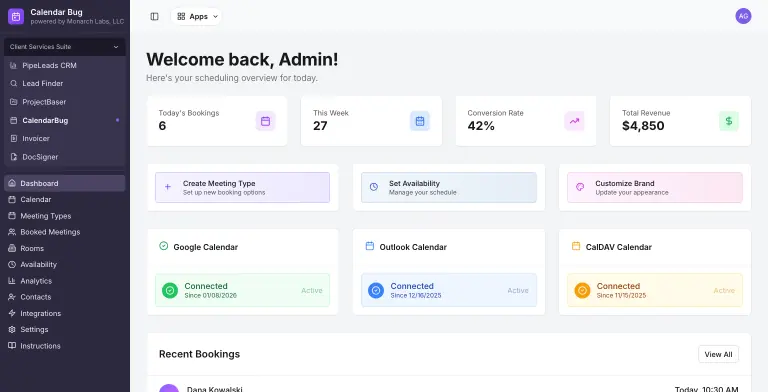
Task: Click the DocSigner file icon
Action: point(14,157)
